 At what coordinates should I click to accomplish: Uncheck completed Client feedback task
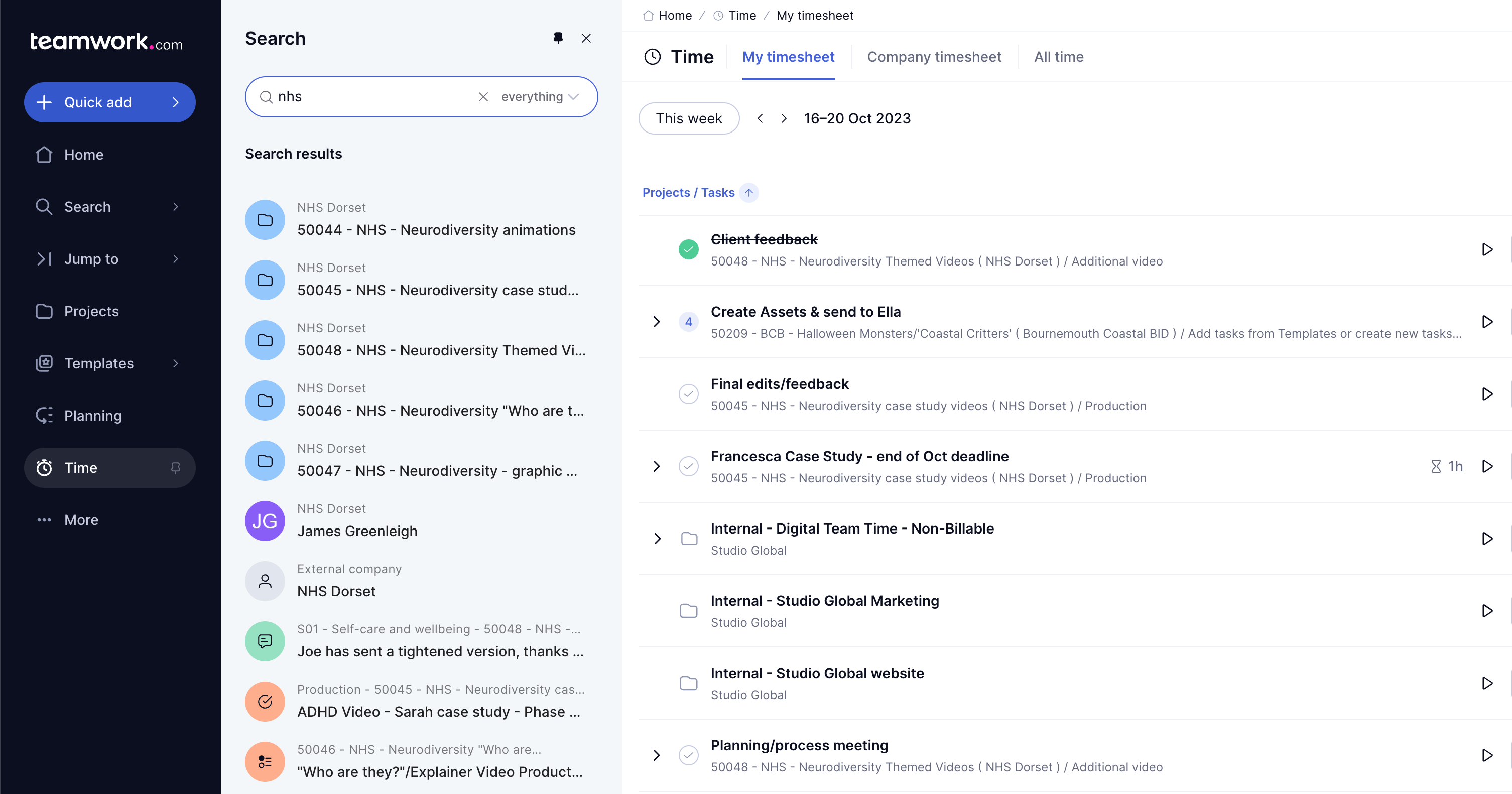coord(689,249)
